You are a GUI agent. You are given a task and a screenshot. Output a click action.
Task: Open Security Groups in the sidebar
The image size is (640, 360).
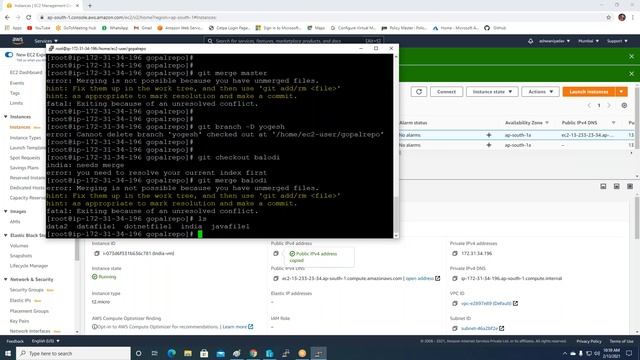pos(27,290)
